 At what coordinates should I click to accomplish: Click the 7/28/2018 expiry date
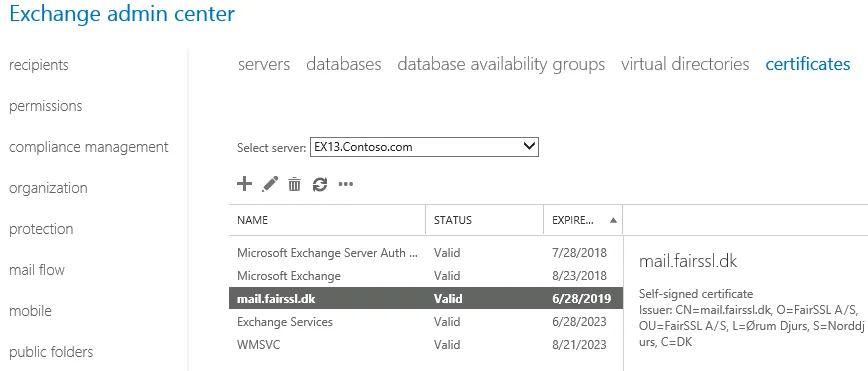579,253
